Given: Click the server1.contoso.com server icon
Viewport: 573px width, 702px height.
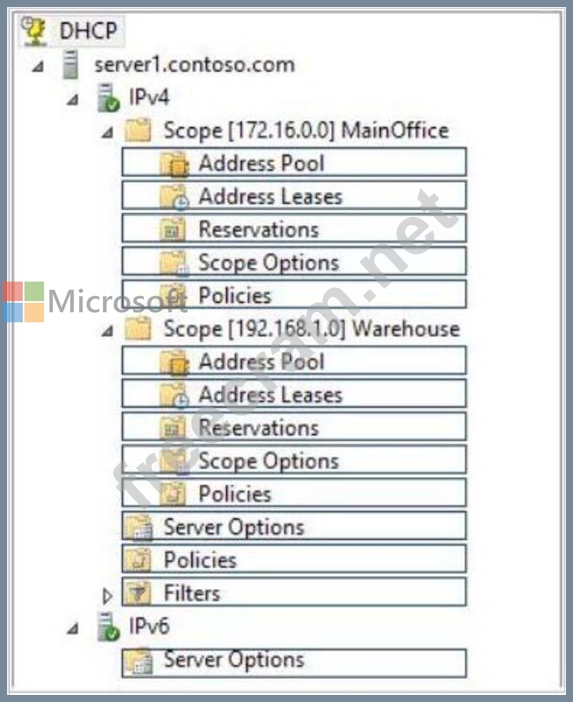Looking at the screenshot, I should coord(70,65).
